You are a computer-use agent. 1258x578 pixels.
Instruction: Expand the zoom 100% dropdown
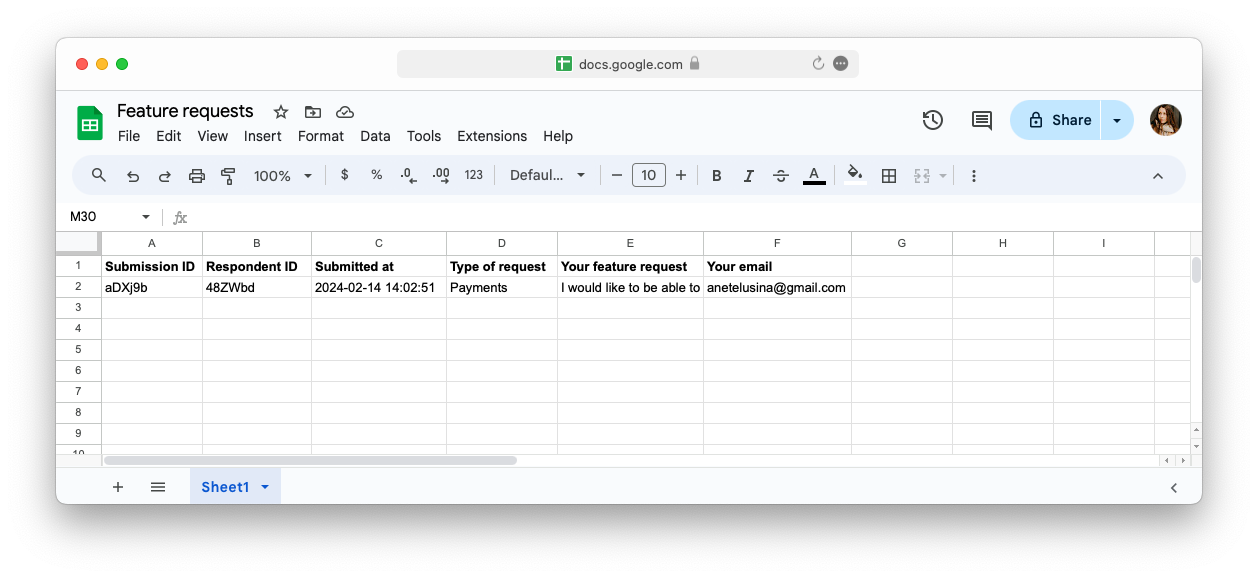283,176
